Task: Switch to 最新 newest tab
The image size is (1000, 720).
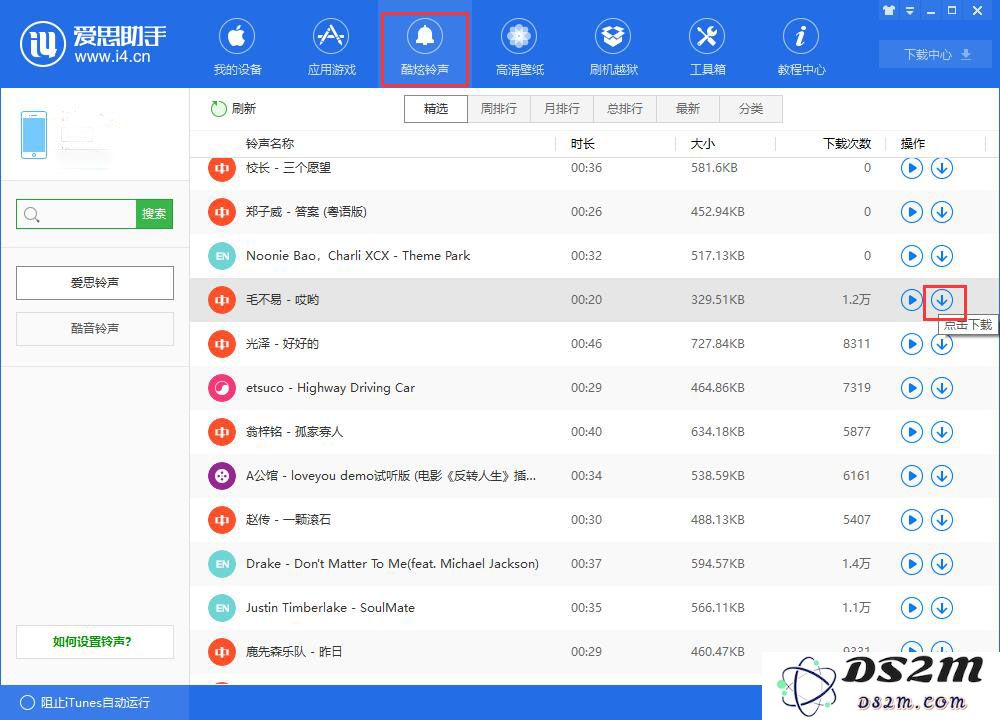Action: [688, 109]
